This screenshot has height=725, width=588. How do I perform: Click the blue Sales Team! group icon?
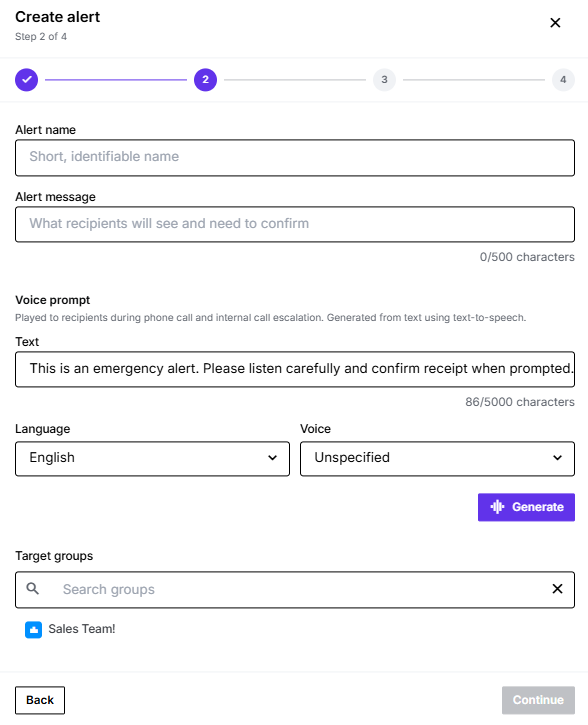pos(33,629)
